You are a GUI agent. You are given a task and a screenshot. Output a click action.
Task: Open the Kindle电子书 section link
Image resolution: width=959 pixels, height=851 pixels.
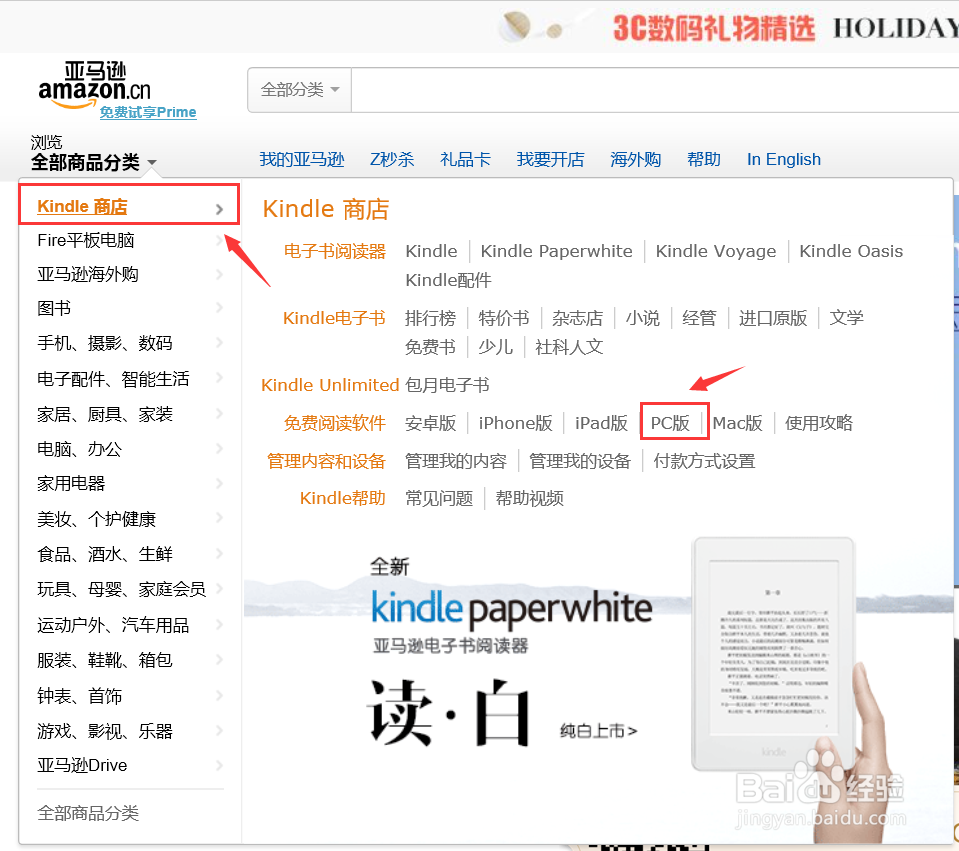pyautogui.click(x=334, y=318)
